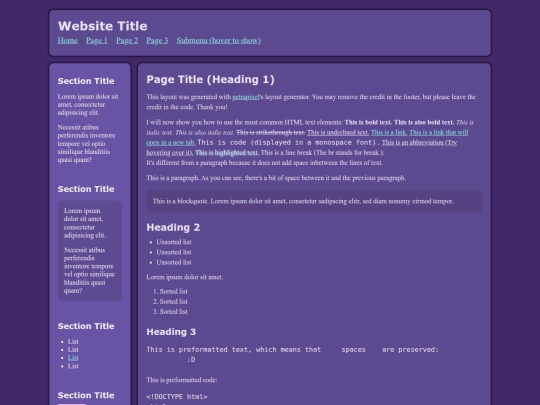The width and height of the screenshot is (540, 405).
Task: Click the "This is preformatted text" line
Action: pyautogui.click(x=292, y=350)
